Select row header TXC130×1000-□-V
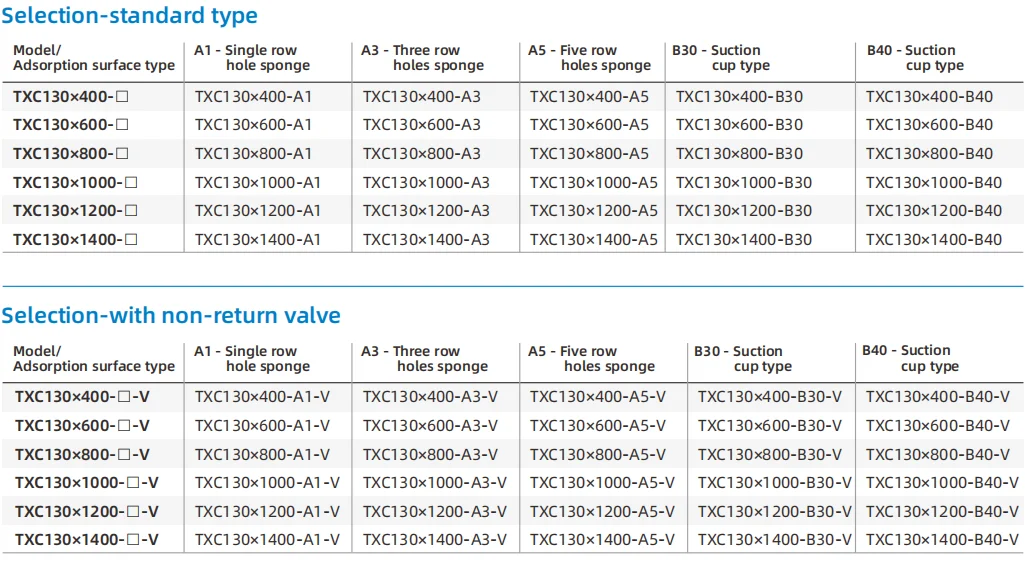1025x566 pixels. (86, 483)
